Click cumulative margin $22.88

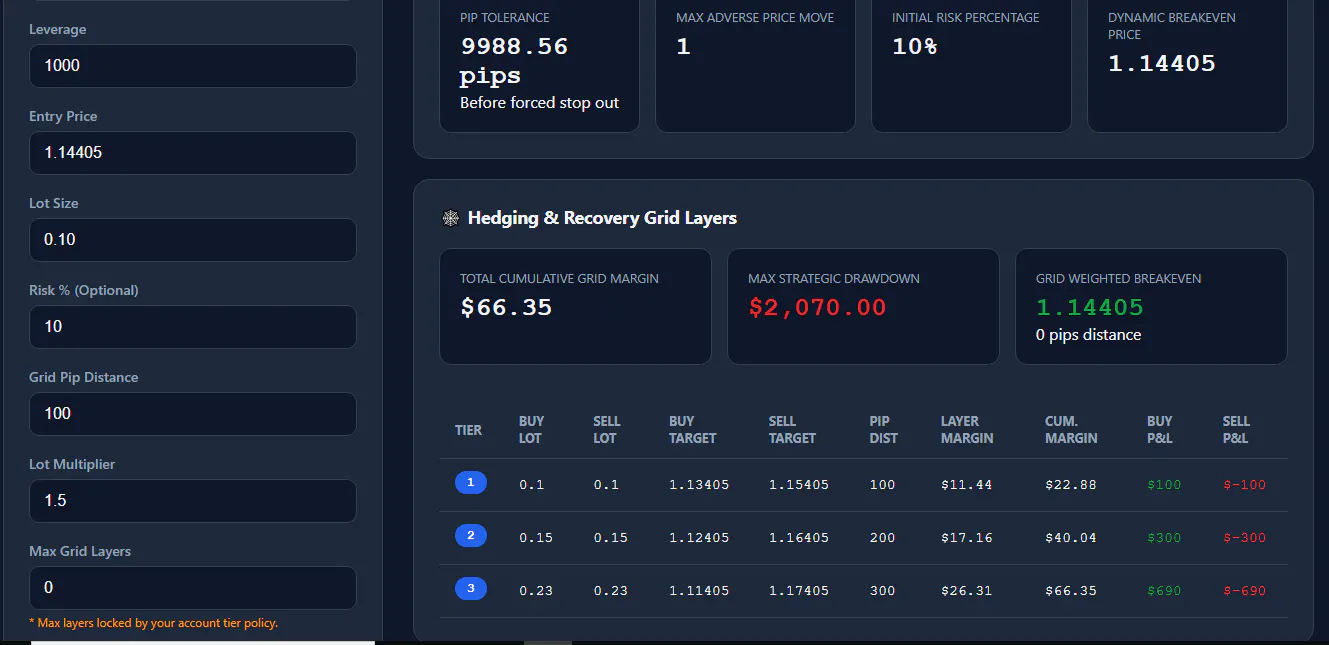[x=1071, y=485]
